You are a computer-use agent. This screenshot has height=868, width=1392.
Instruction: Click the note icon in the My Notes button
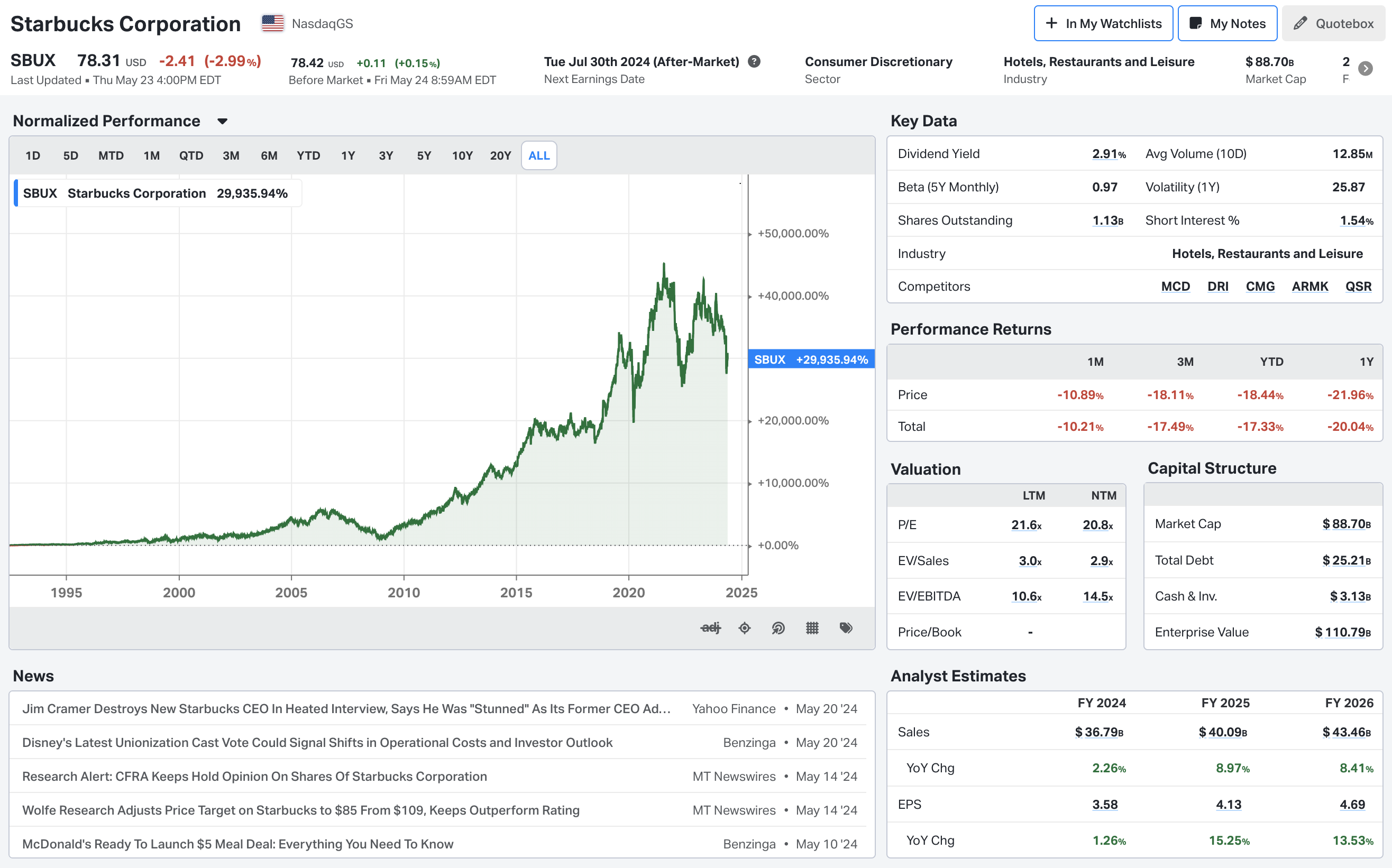click(1195, 24)
